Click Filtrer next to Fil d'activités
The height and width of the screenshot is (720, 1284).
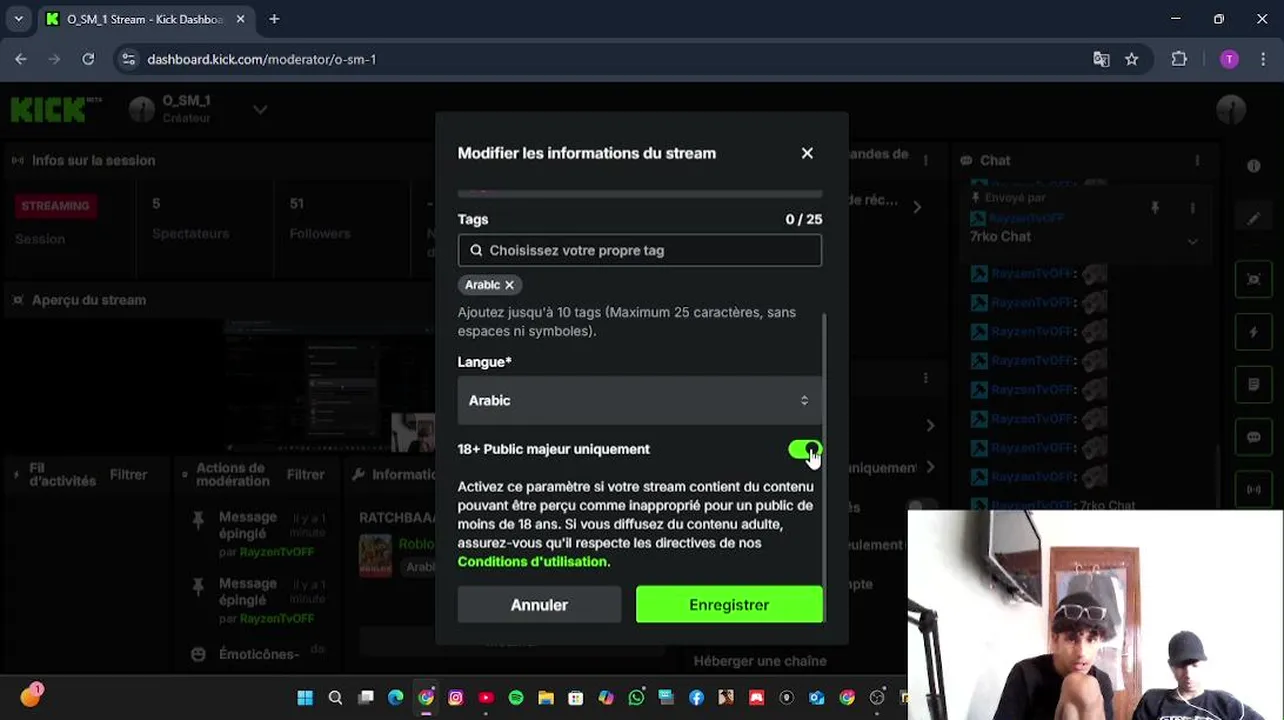point(128,475)
